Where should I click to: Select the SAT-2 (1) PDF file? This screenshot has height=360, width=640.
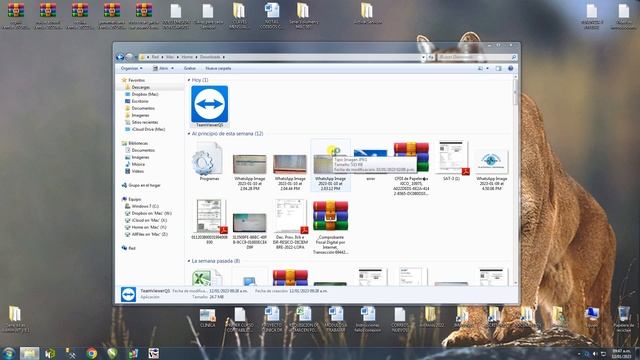[451, 161]
